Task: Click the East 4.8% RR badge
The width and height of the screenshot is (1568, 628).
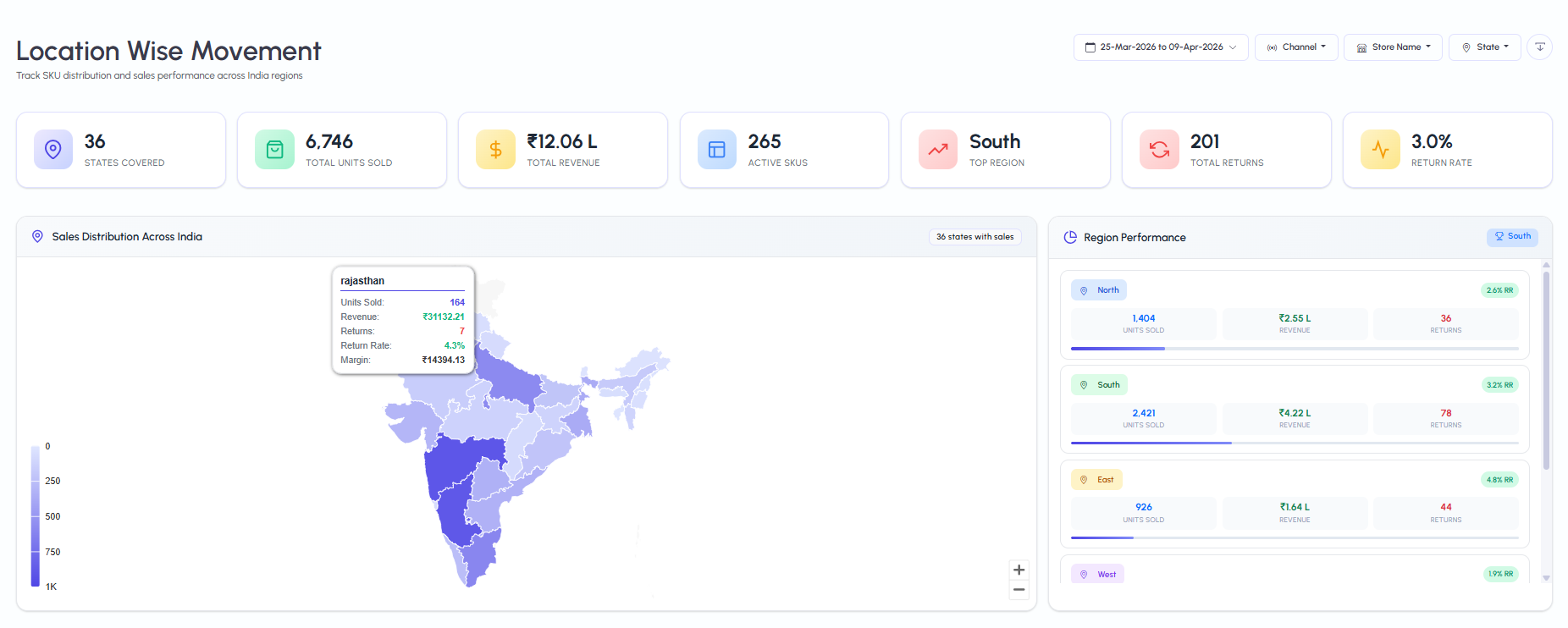Action: [1499, 480]
